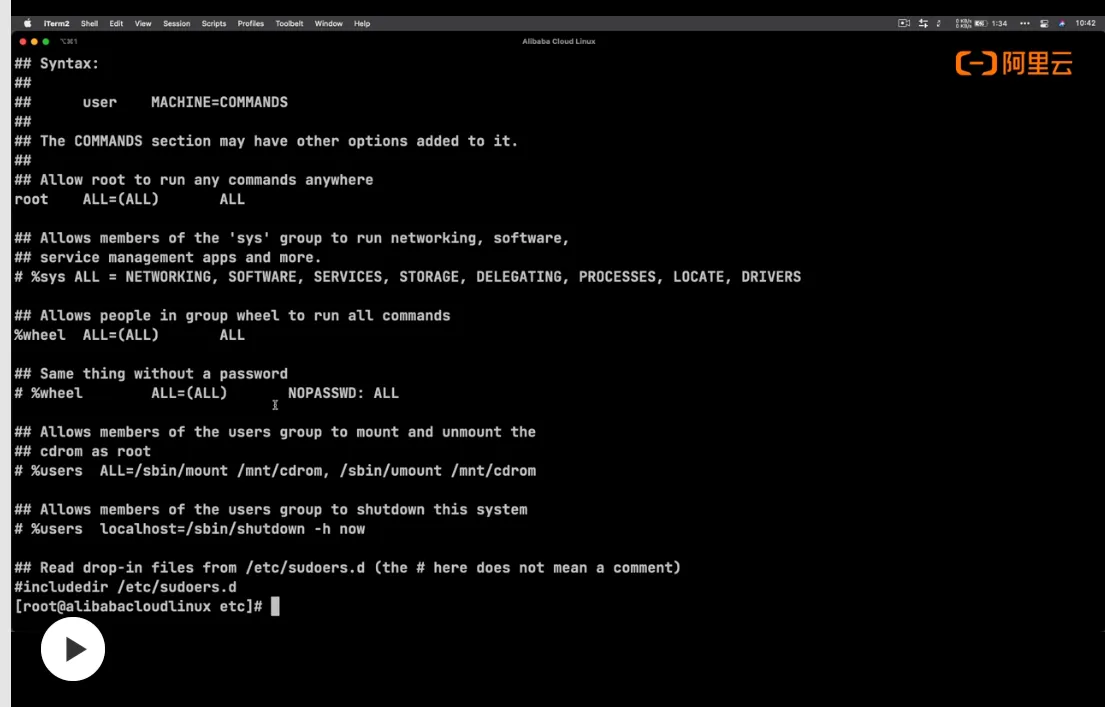The image size is (1105, 707).
Task: Click 'The COMMANDS section may have other options' line
Action: pyautogui.click(x=266, y=141)
